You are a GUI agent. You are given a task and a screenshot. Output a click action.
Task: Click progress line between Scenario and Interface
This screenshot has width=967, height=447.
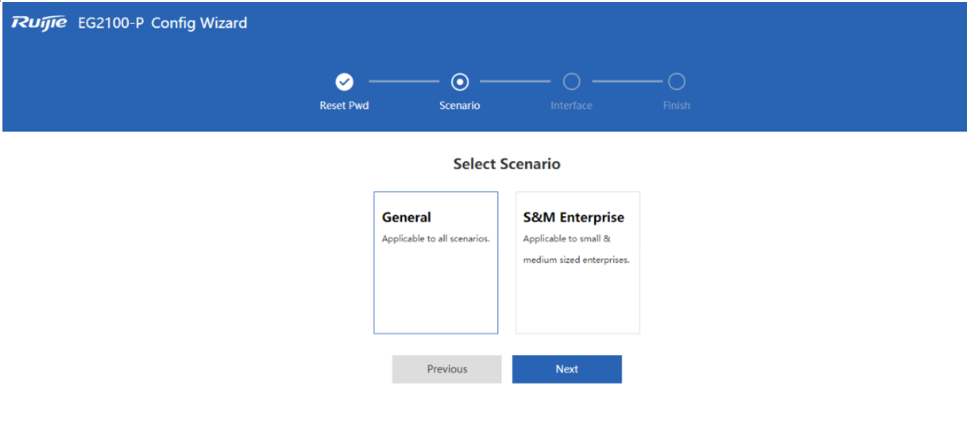[x=515, y=81]
